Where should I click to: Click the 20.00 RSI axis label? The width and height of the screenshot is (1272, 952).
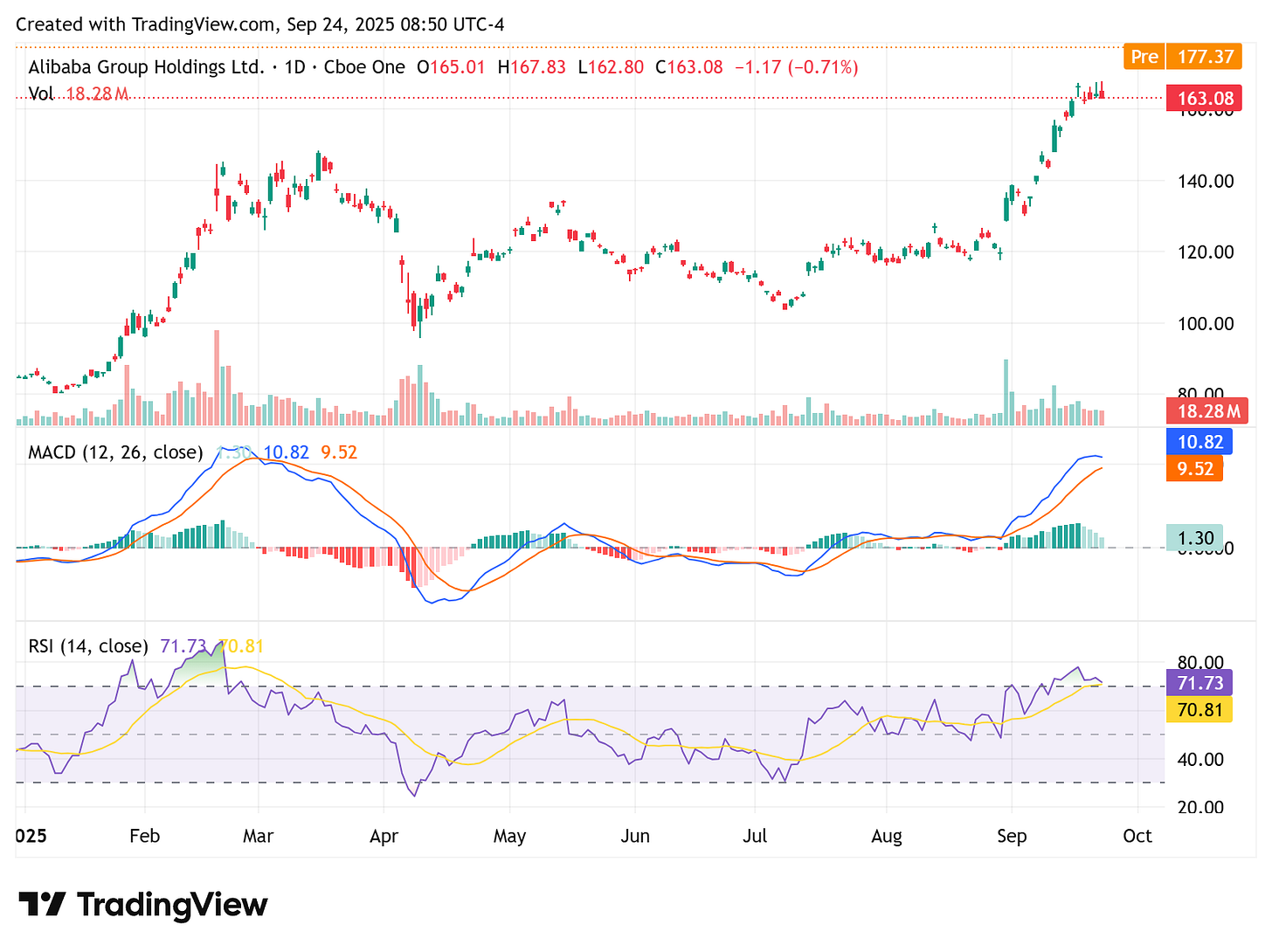click(1200, 808)
